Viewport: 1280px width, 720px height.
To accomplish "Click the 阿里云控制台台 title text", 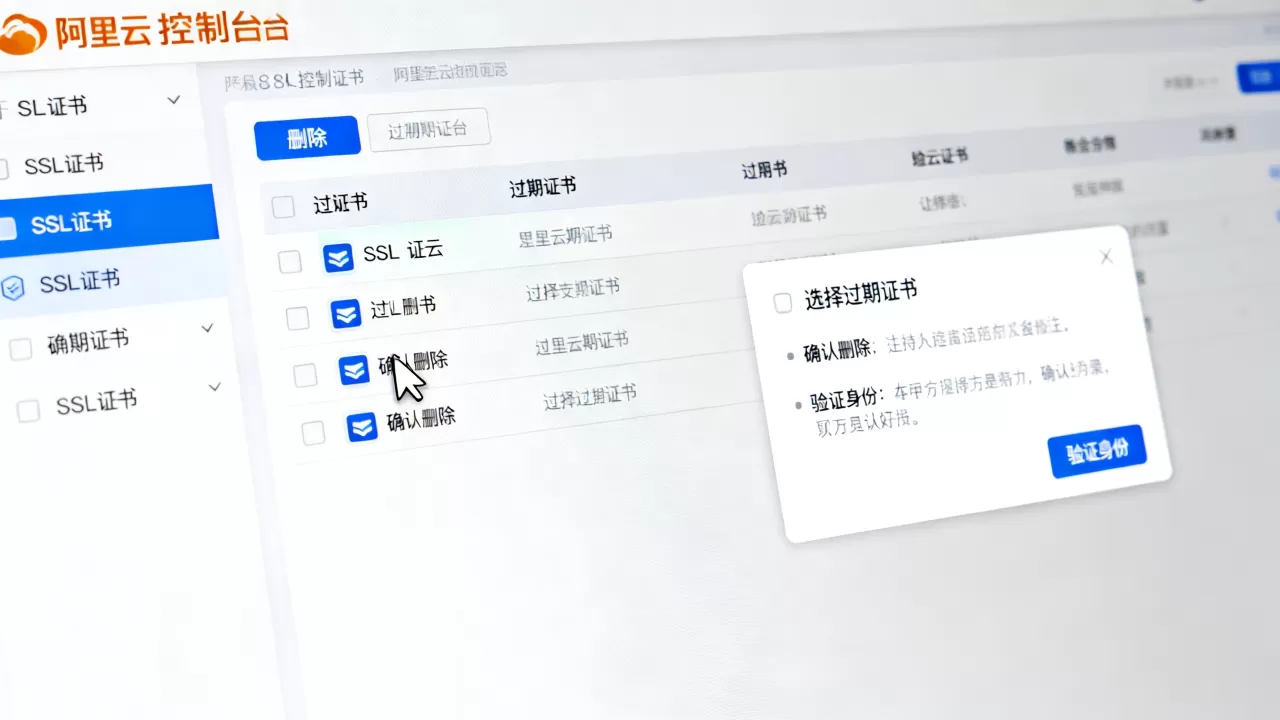I will (172, 28).
